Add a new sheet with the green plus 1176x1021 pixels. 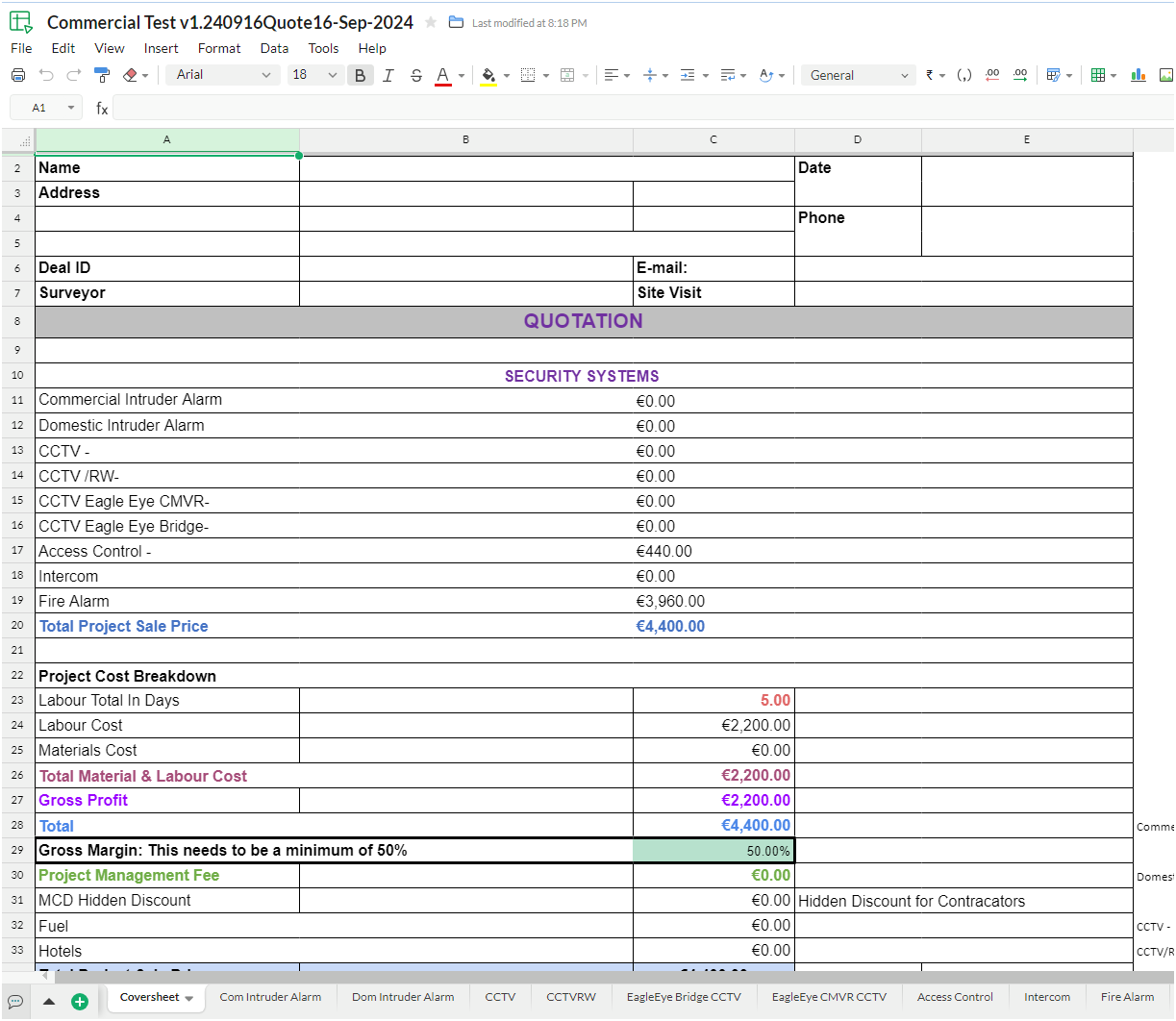[80, 1001]
